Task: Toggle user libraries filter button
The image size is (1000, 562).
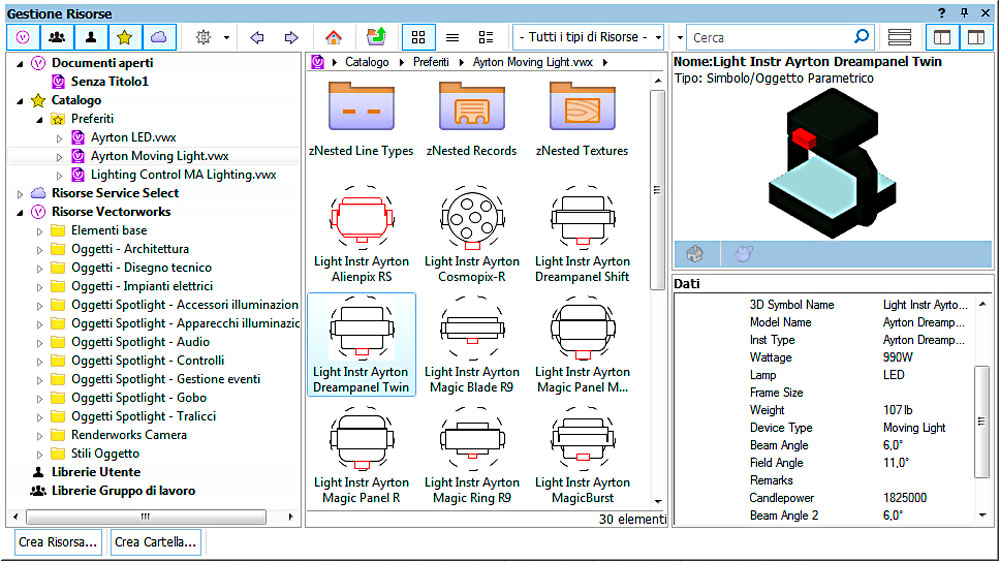Action: tap(91, 38)
